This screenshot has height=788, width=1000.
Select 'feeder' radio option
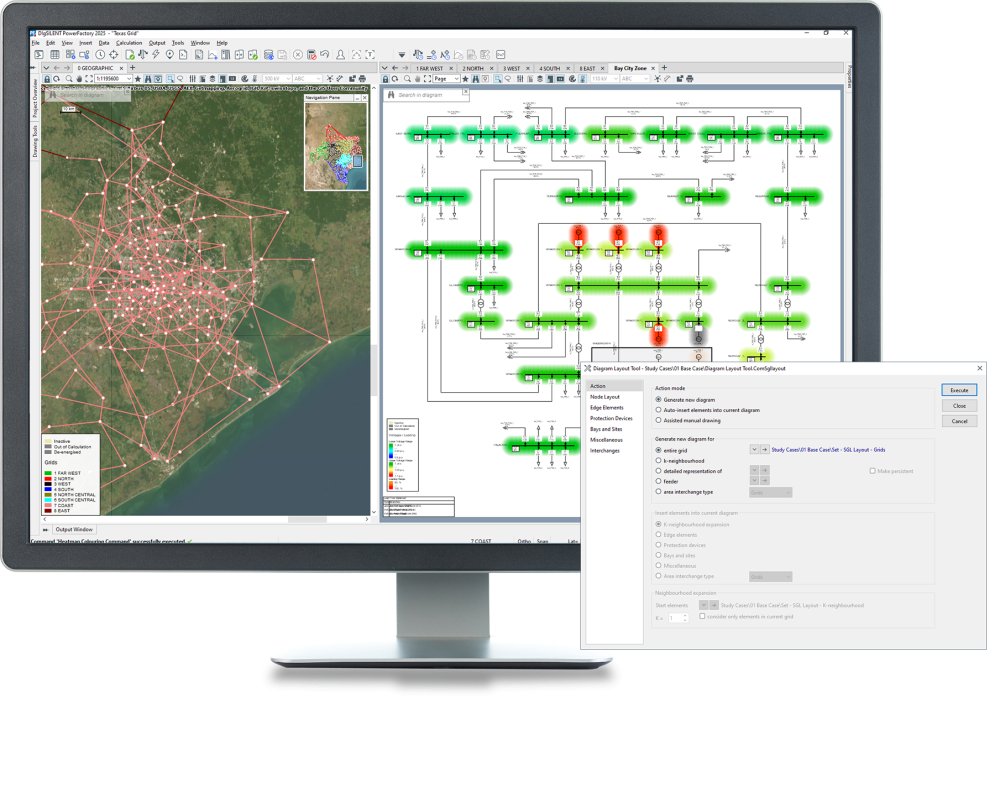(659, 481)
